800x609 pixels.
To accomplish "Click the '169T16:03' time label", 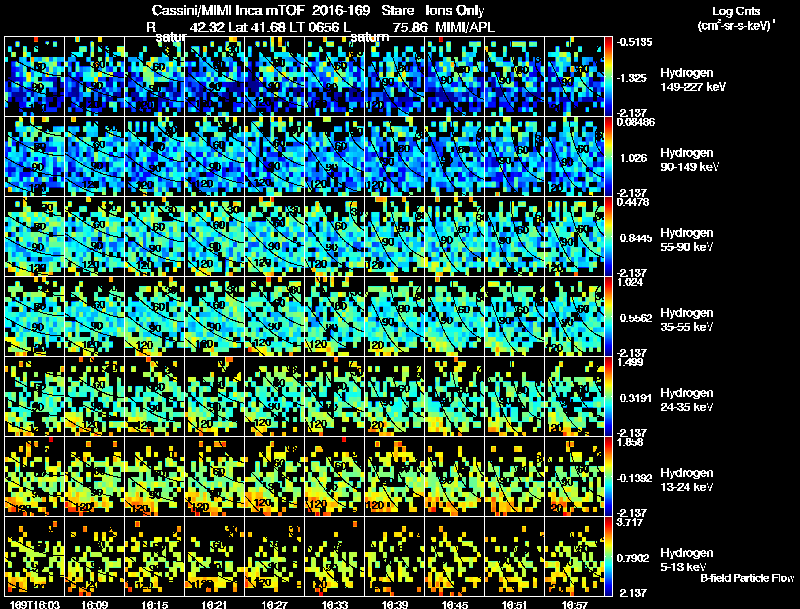I will tap(34, 605).
